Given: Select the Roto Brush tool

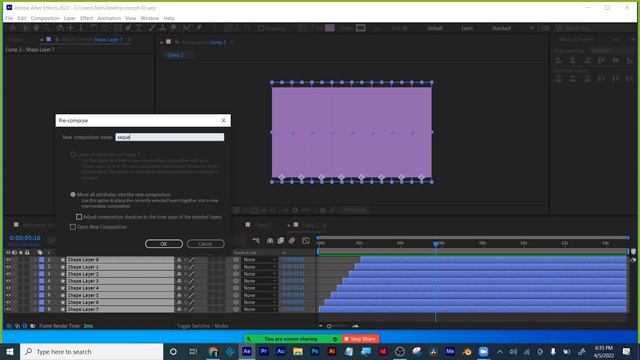Looking at the screenshot, I should (187, 28).
